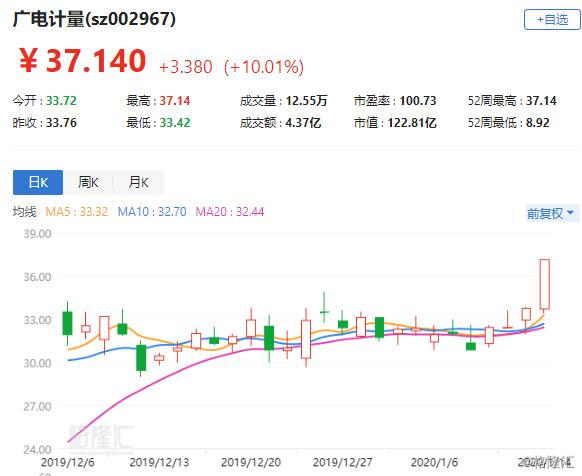582x476 pixels.
Task: Click the 2019/12/27 date axis label
Action: click(343, 463)
